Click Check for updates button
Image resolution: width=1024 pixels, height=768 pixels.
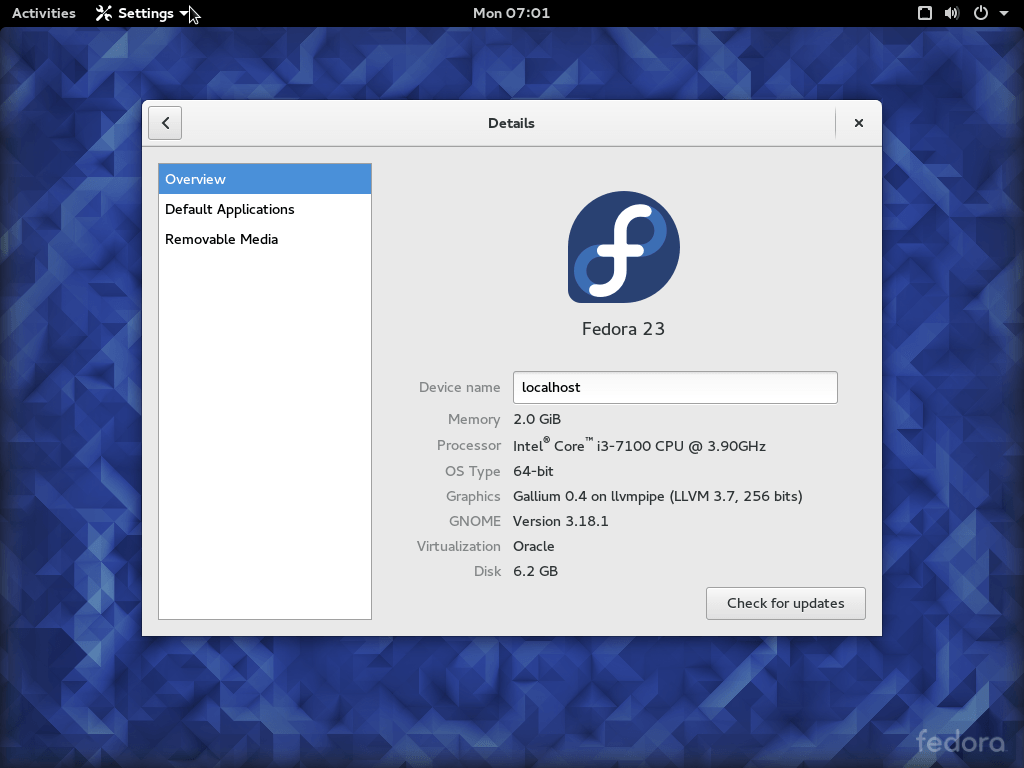[x=786, y=603]
